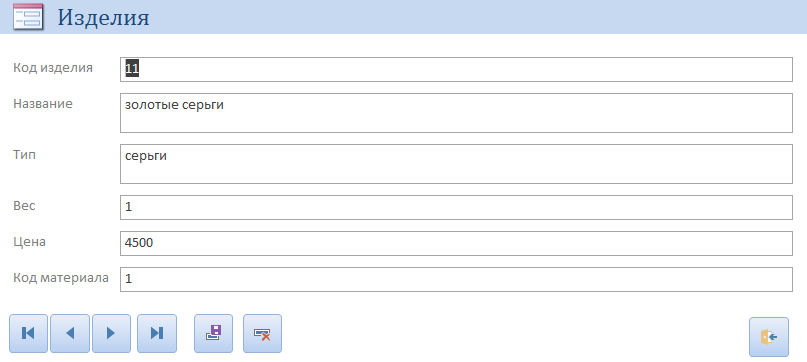Click the Код изделия label
This screenshot has width=807, height=362.
point(53,68)
